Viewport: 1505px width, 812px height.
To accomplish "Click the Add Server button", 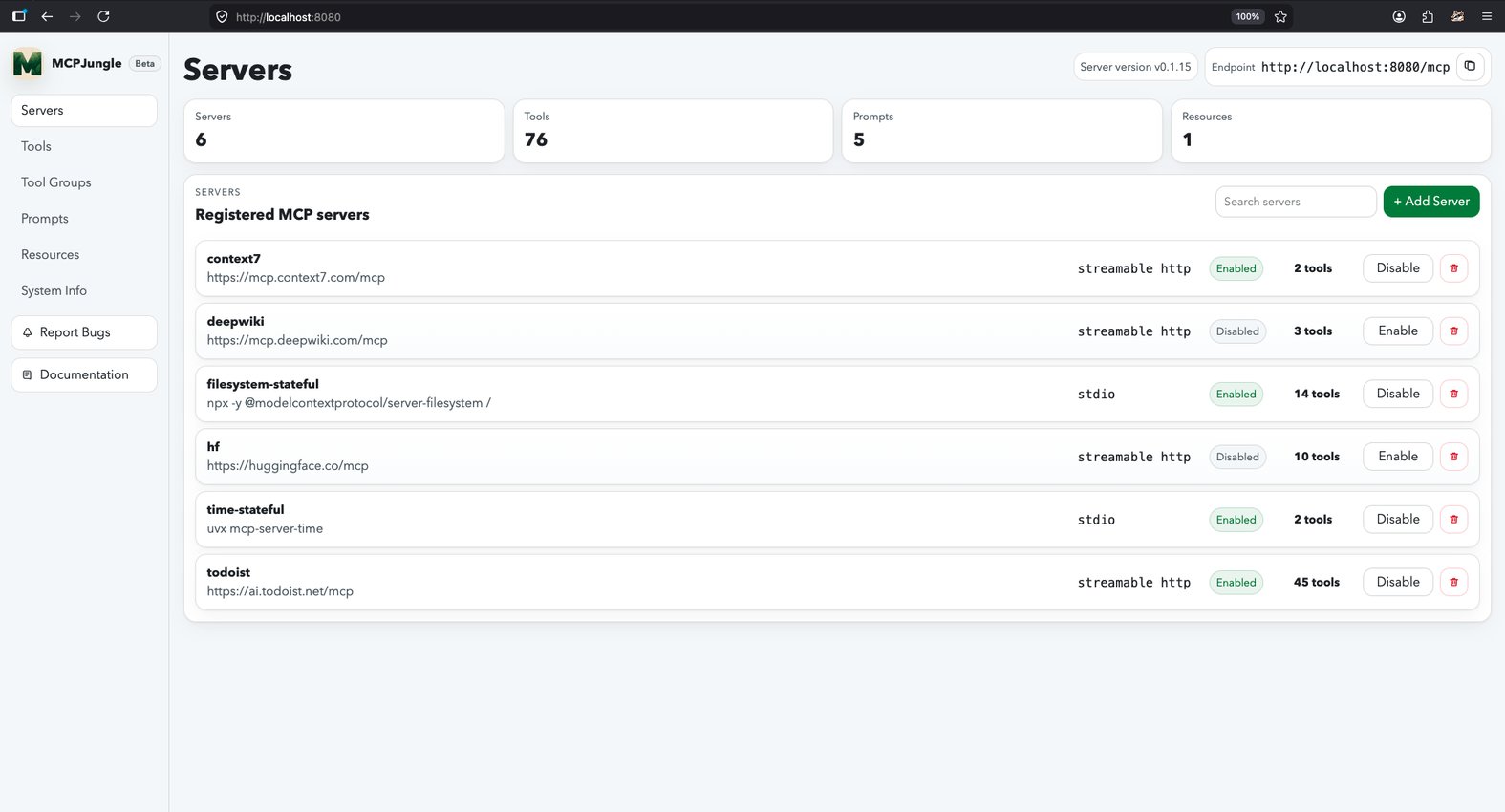I will click(x=1431, y=202).
